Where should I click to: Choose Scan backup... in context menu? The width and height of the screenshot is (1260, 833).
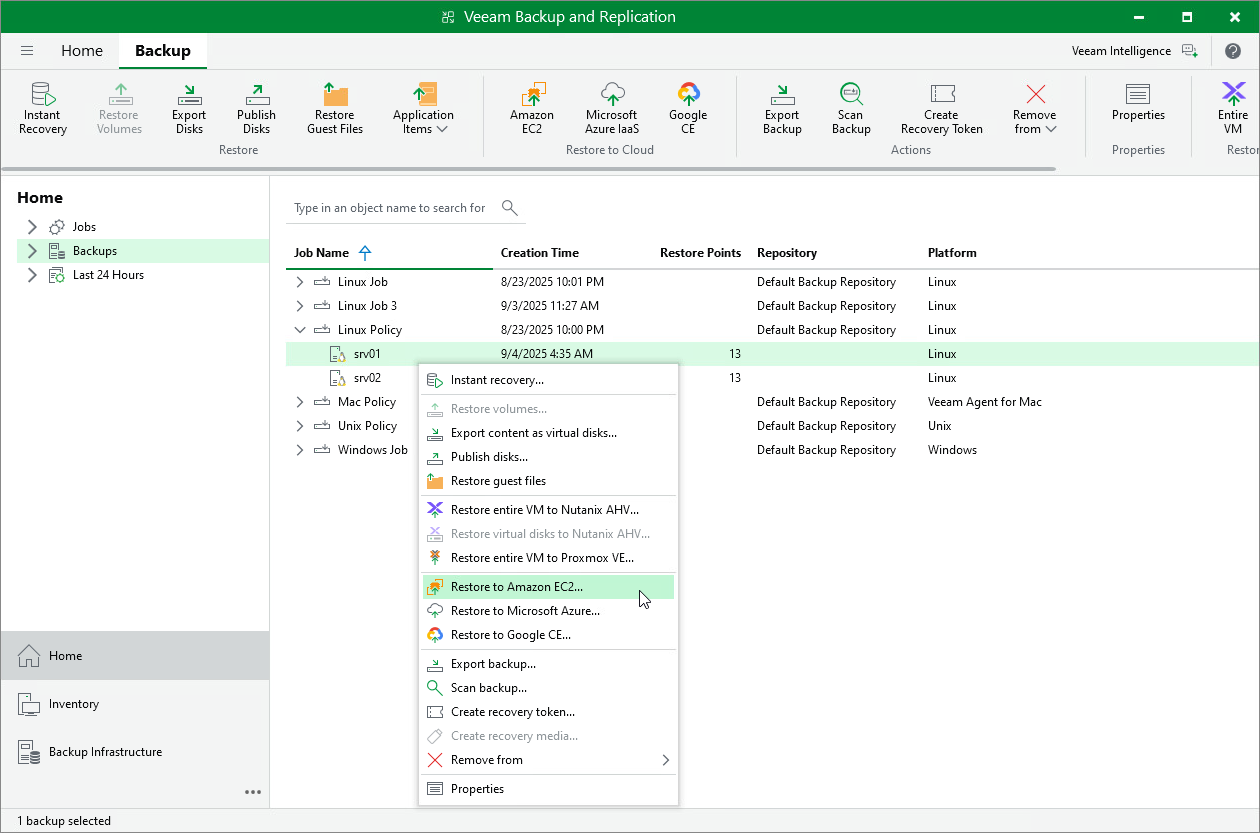coord(548,688)
